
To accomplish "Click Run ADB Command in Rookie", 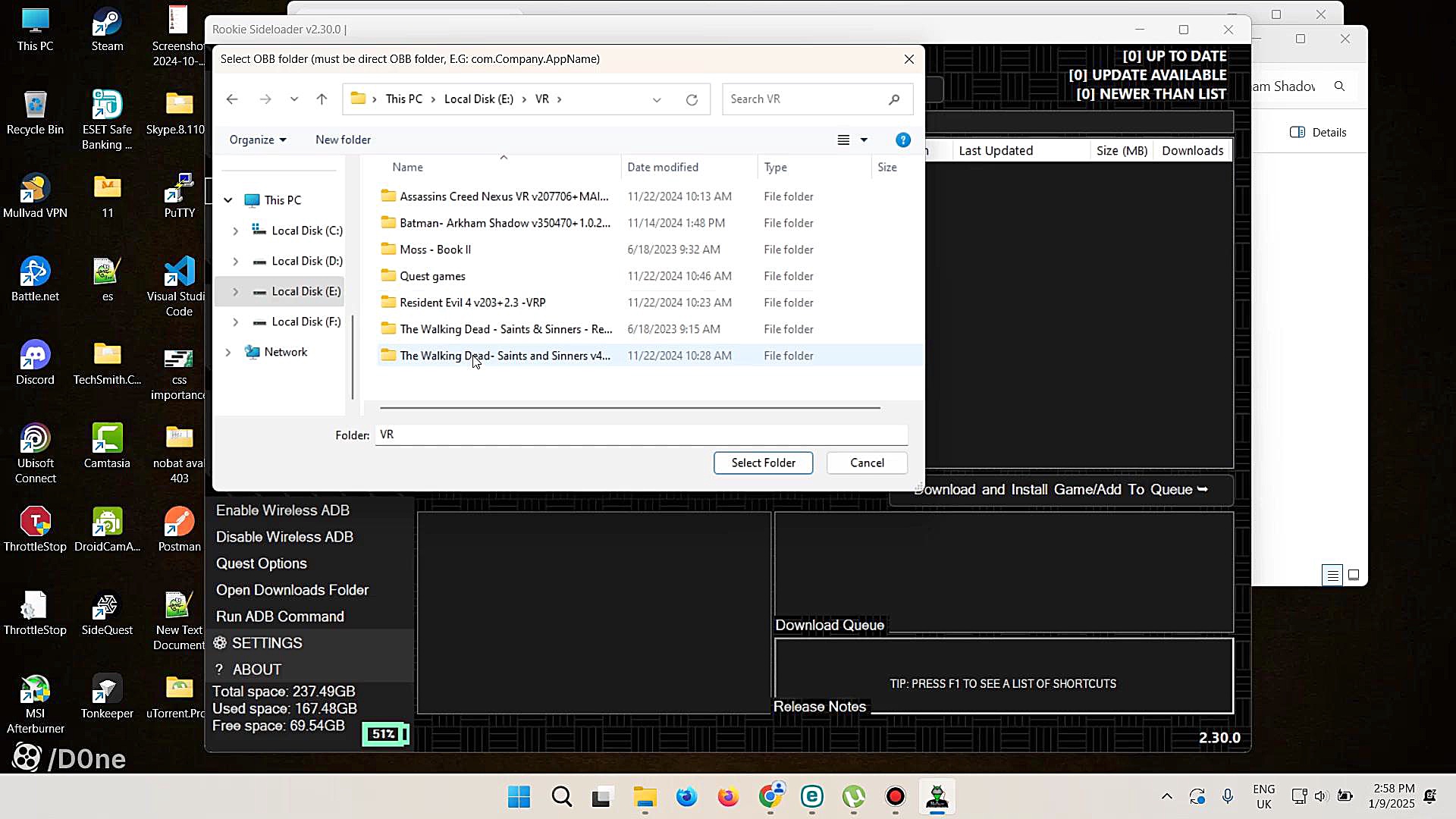I will tap(280, 617).
